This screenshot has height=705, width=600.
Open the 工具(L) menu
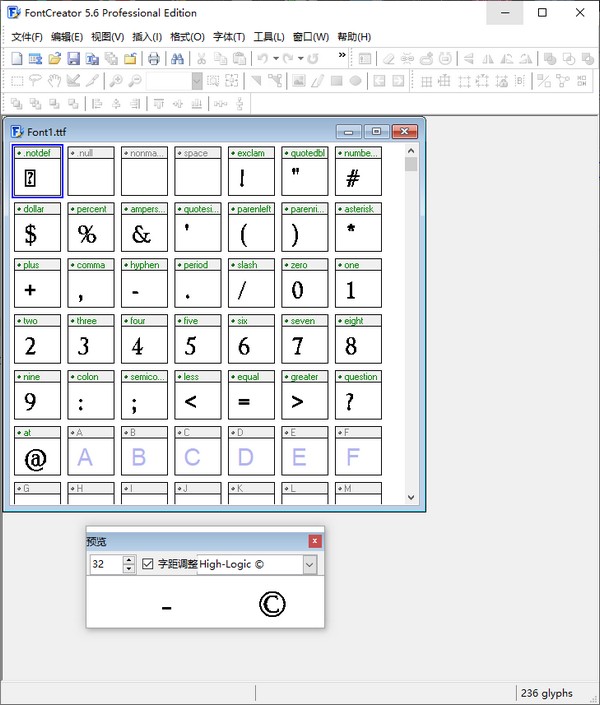coord(269,37)
